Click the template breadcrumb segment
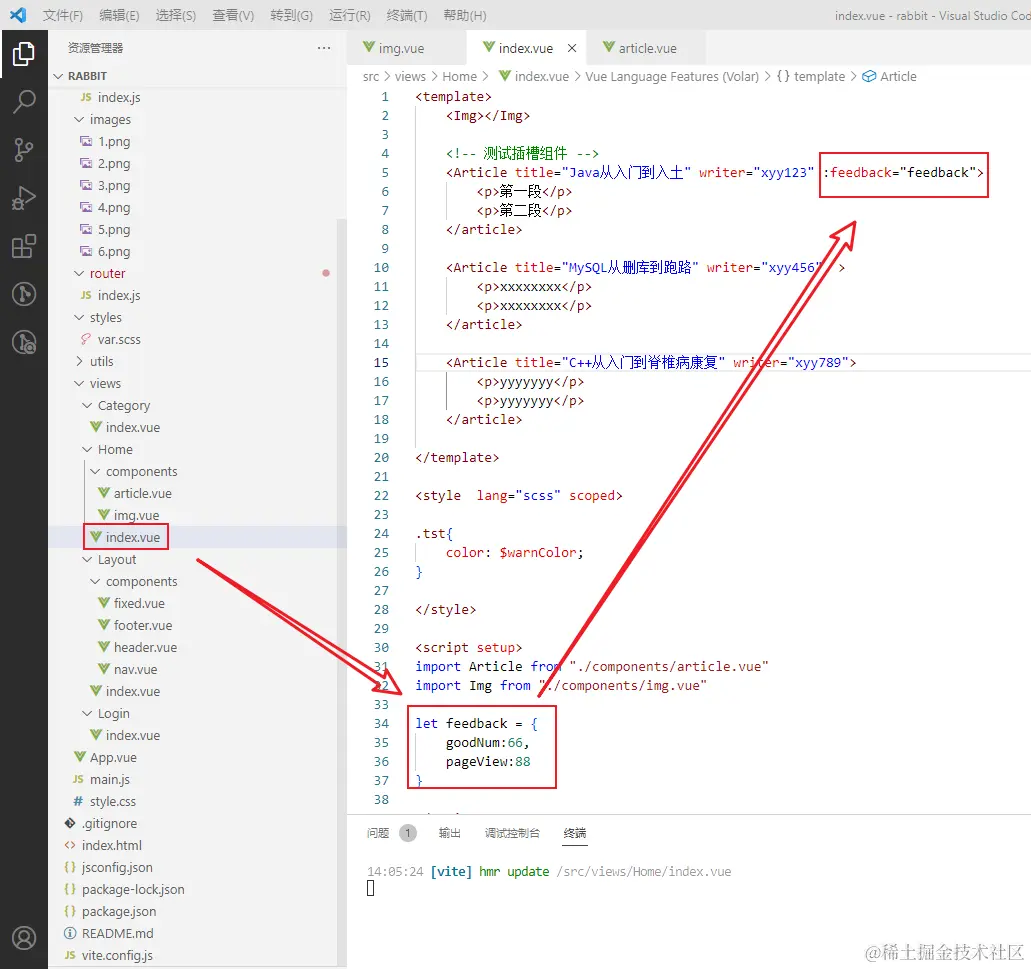Screen dimensions: 1031x969 coord(819,76)
